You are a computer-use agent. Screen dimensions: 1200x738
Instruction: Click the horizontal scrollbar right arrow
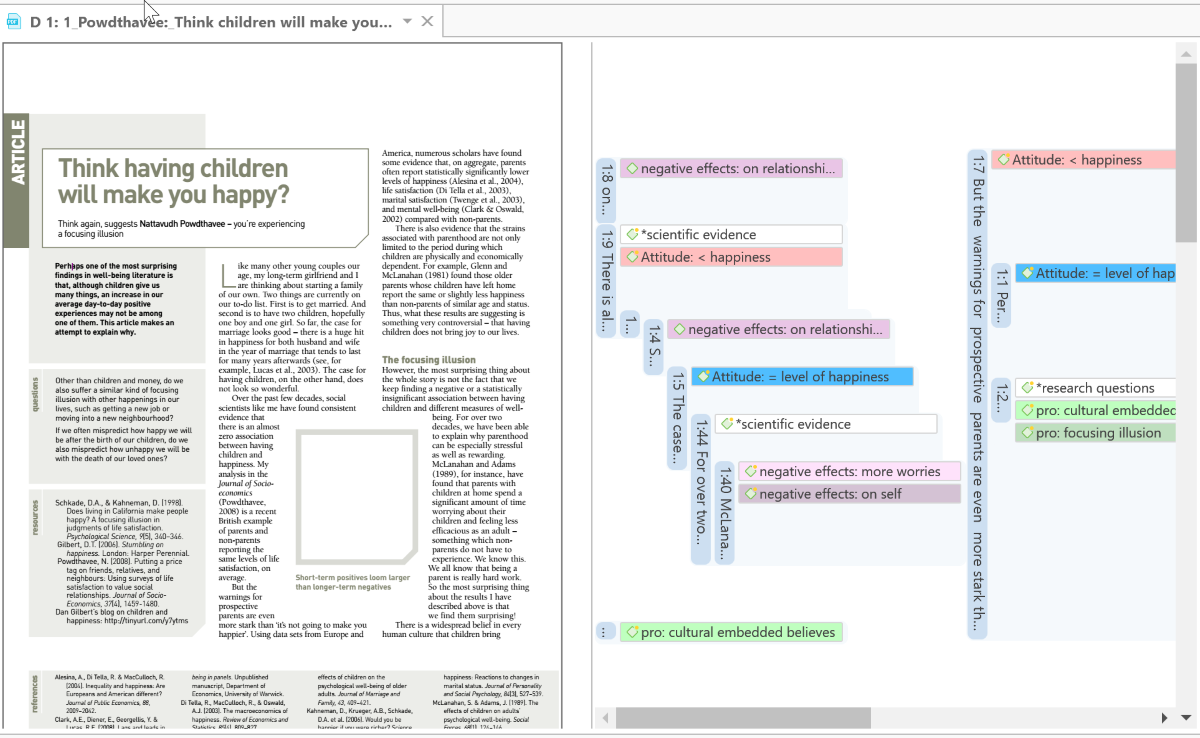tap(1163, 718)
